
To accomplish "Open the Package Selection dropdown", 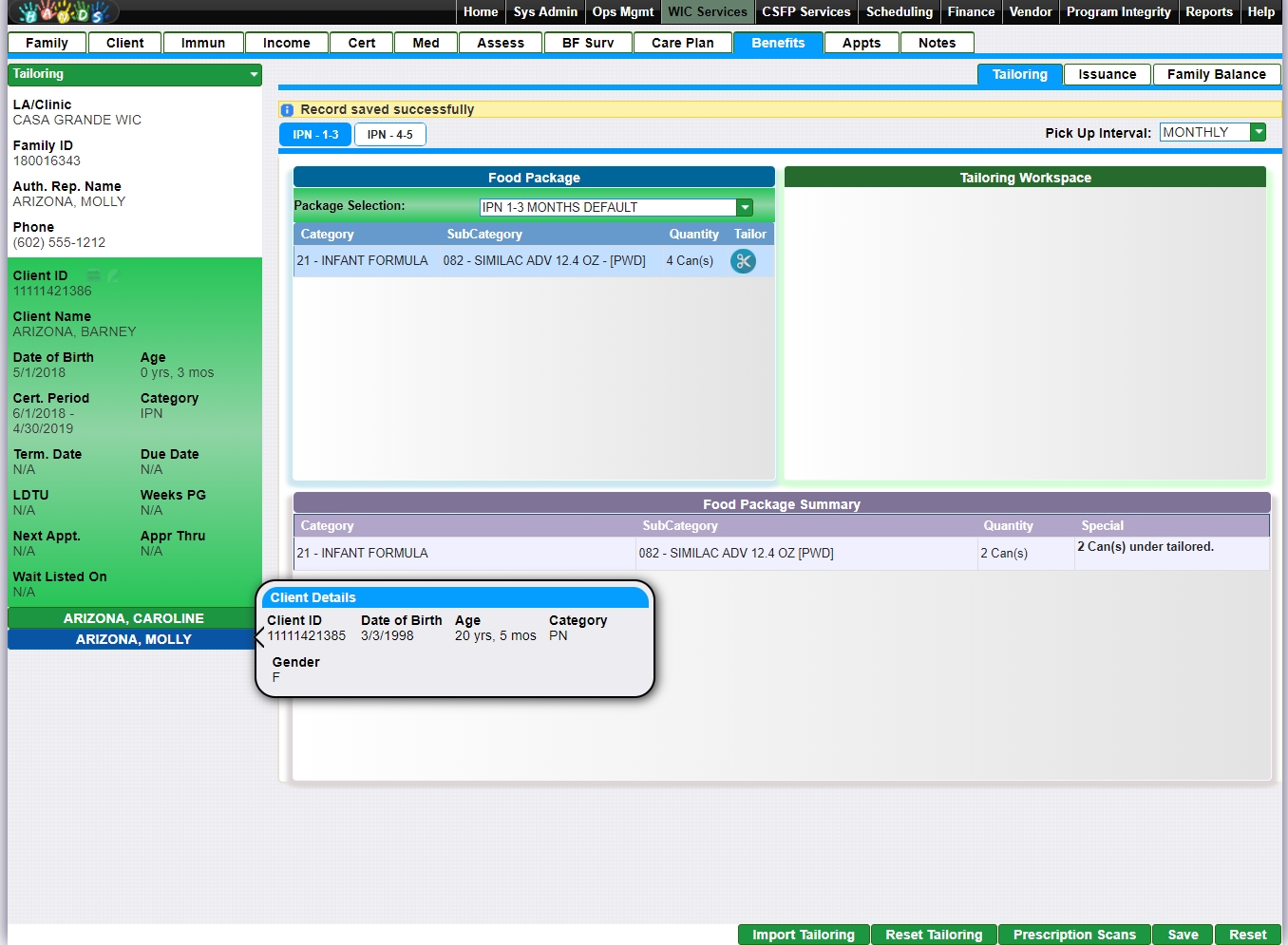I will [x=745, y=207].
